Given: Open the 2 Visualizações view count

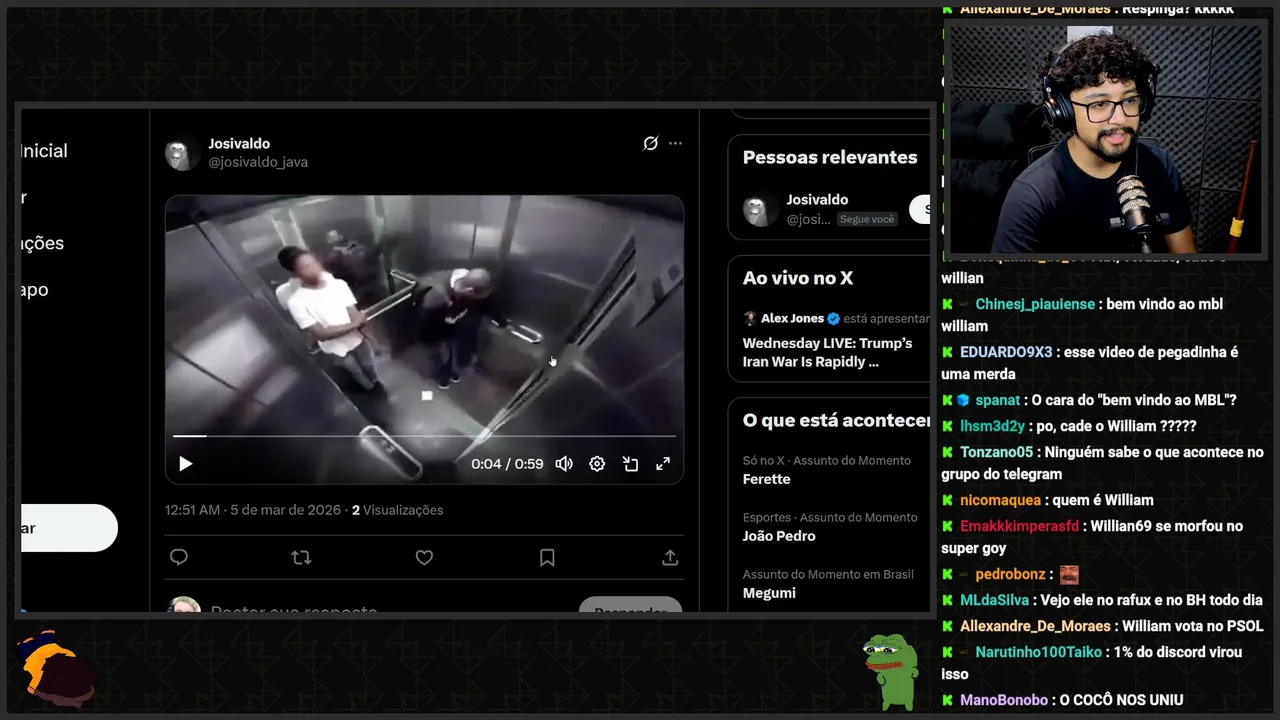Looking at the screenshot, I should pyautogui.click(x=397, y=510).
